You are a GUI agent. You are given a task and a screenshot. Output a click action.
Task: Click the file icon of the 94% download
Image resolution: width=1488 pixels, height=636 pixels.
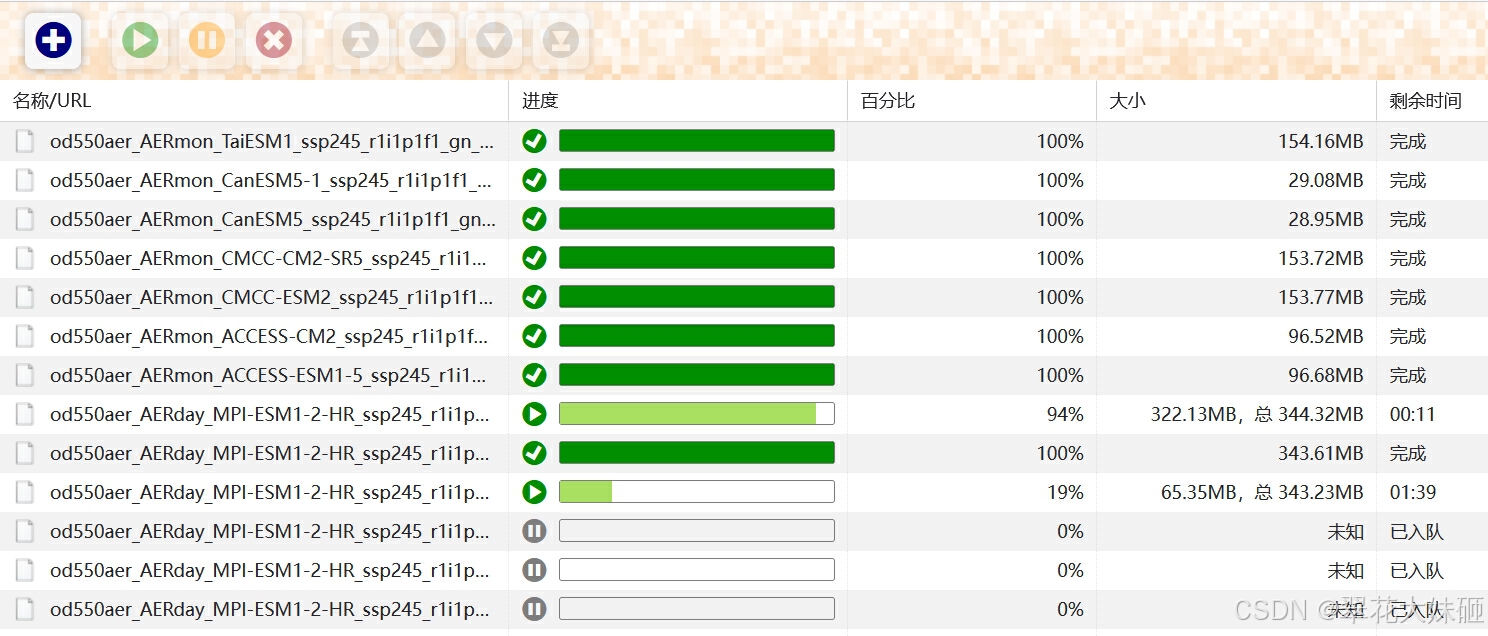pyautogui.click(x=25, y=415)
